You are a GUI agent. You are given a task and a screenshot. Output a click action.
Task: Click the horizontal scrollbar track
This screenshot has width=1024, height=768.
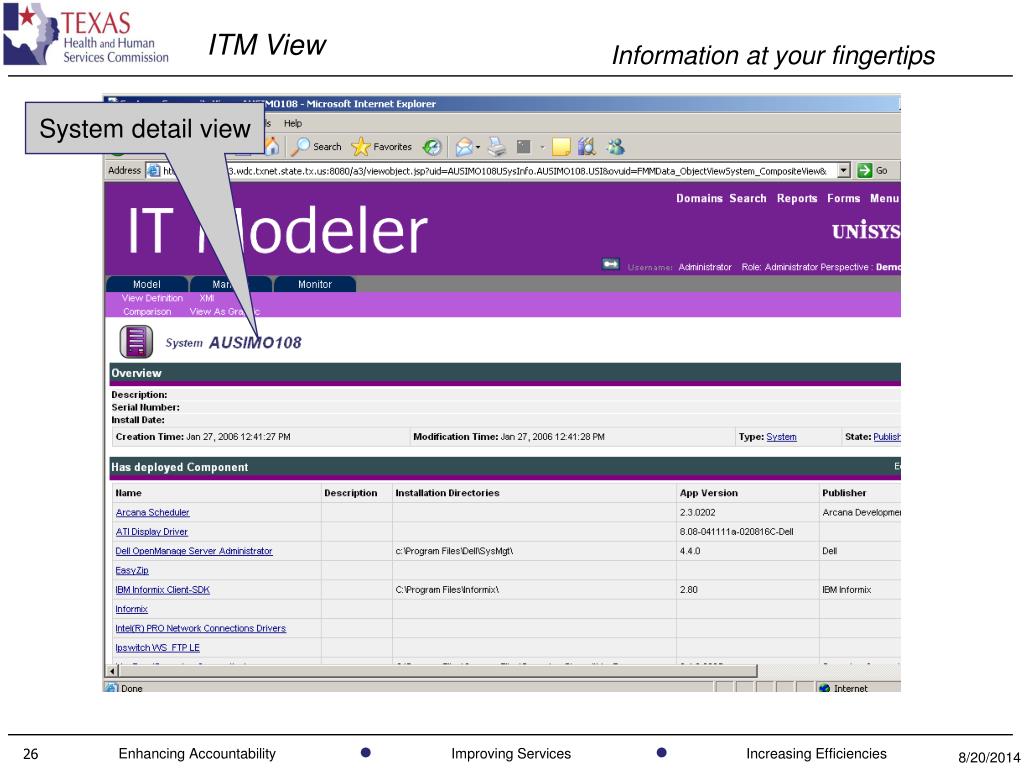[x=828, y=671]
